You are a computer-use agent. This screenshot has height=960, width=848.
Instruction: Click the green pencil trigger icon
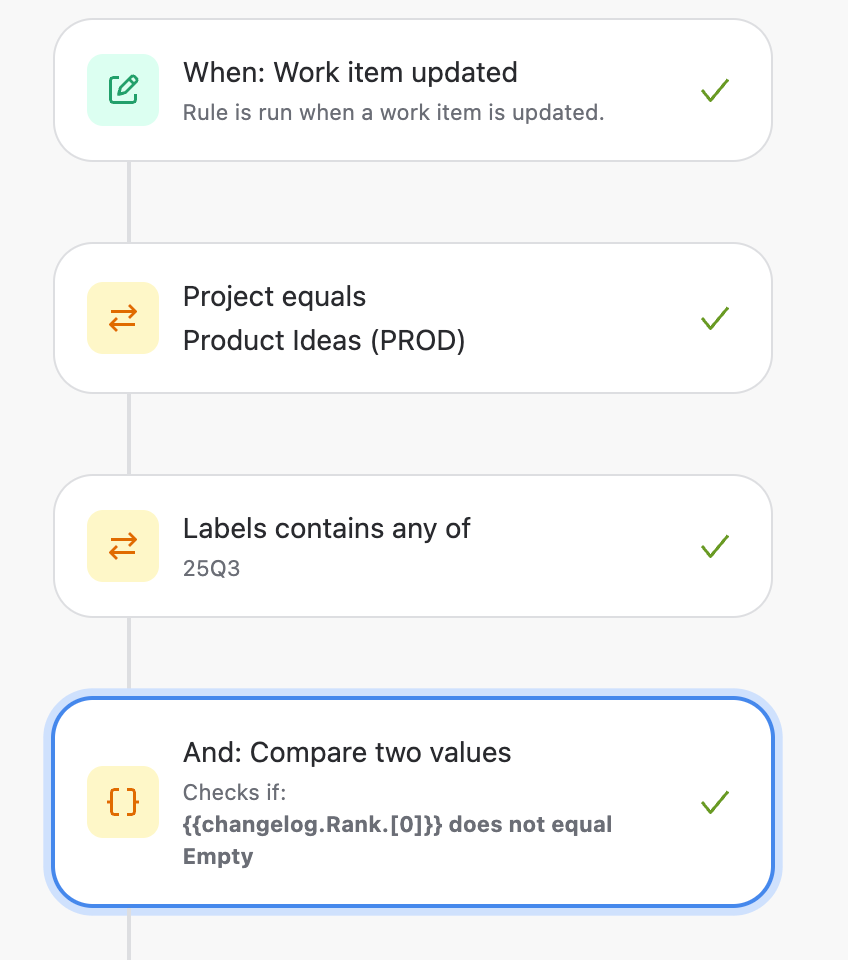pyautogui.click(x=123, y=90)
